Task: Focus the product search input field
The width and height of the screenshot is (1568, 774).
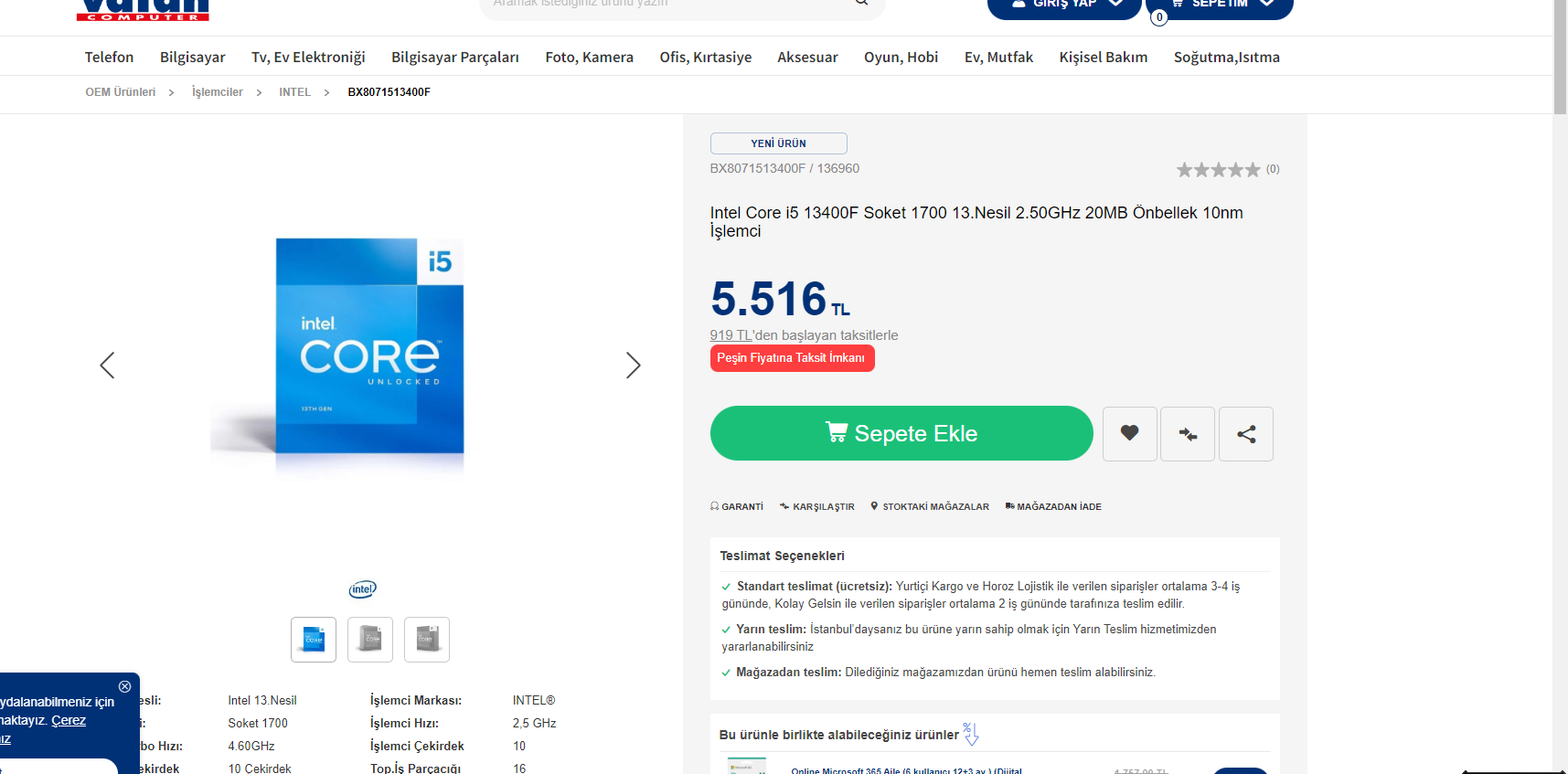Action: tap(667, 5)
